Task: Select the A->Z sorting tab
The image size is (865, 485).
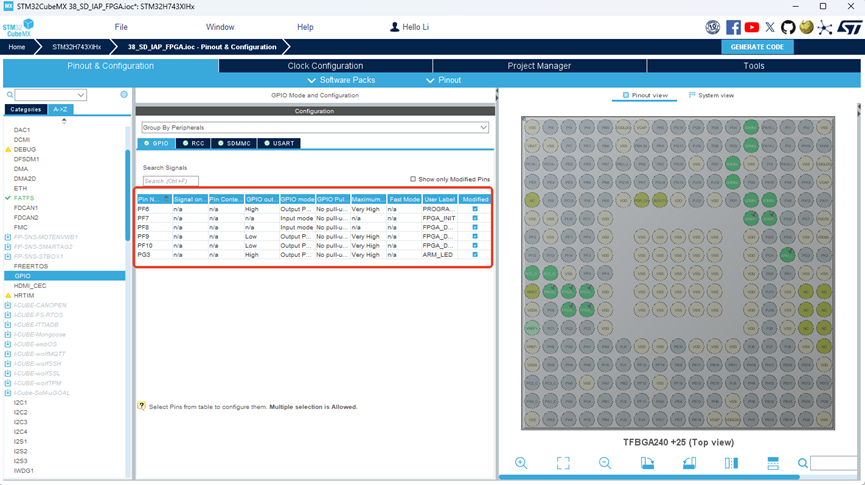Action: [x=60, y=109]
